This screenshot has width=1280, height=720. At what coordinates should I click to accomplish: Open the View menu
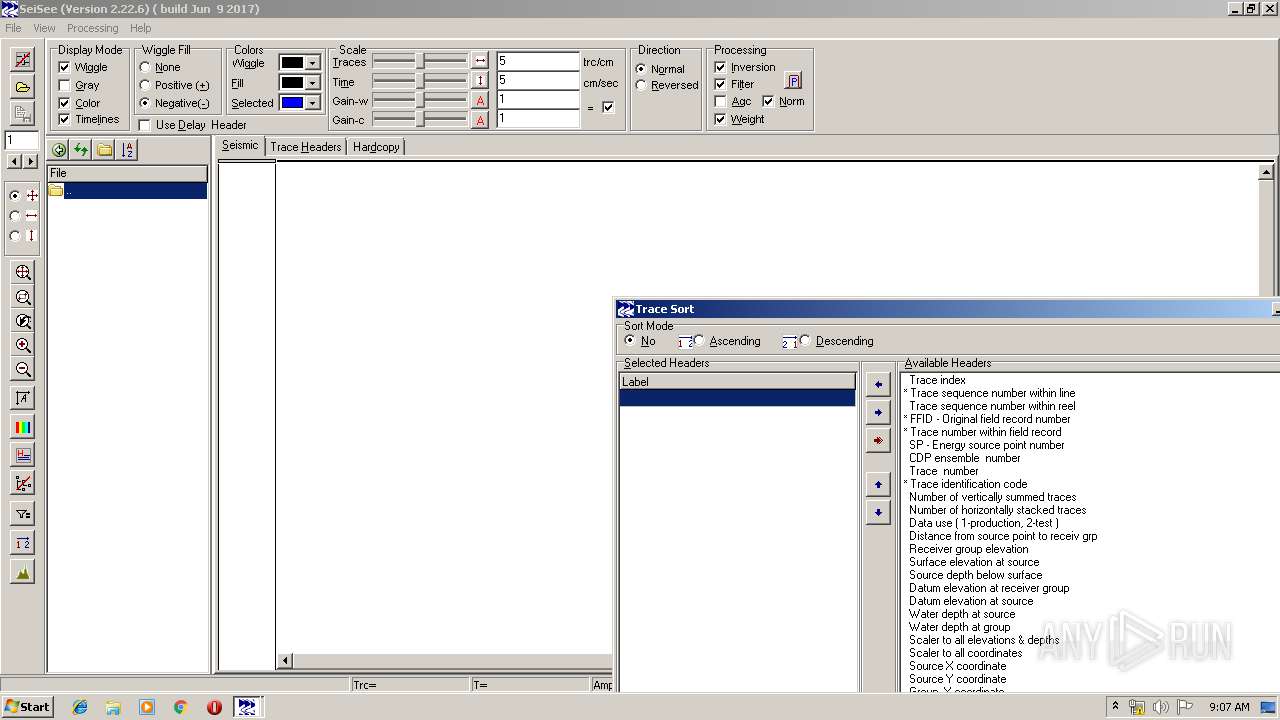click(44, 28)
